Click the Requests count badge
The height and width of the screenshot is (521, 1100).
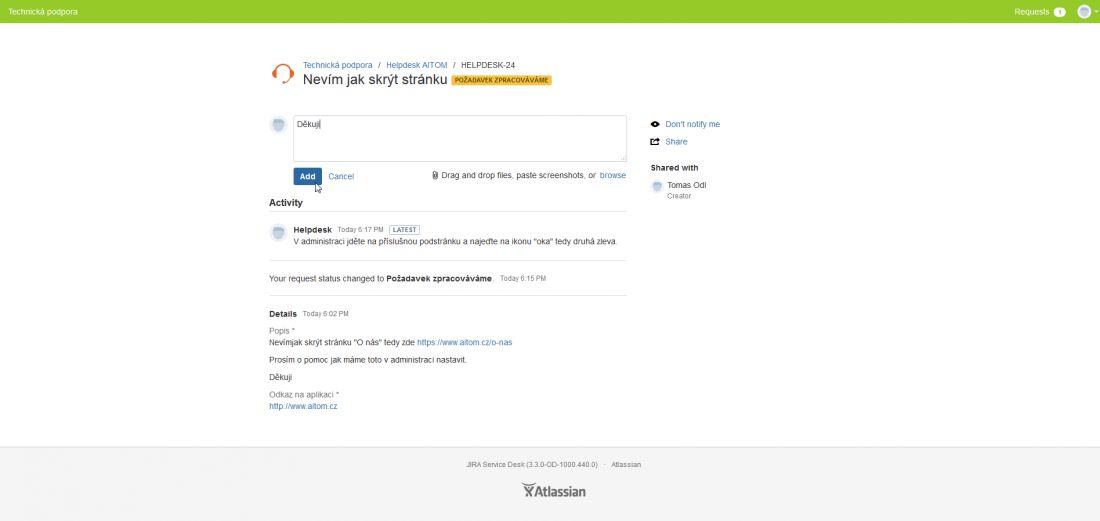1059,12
